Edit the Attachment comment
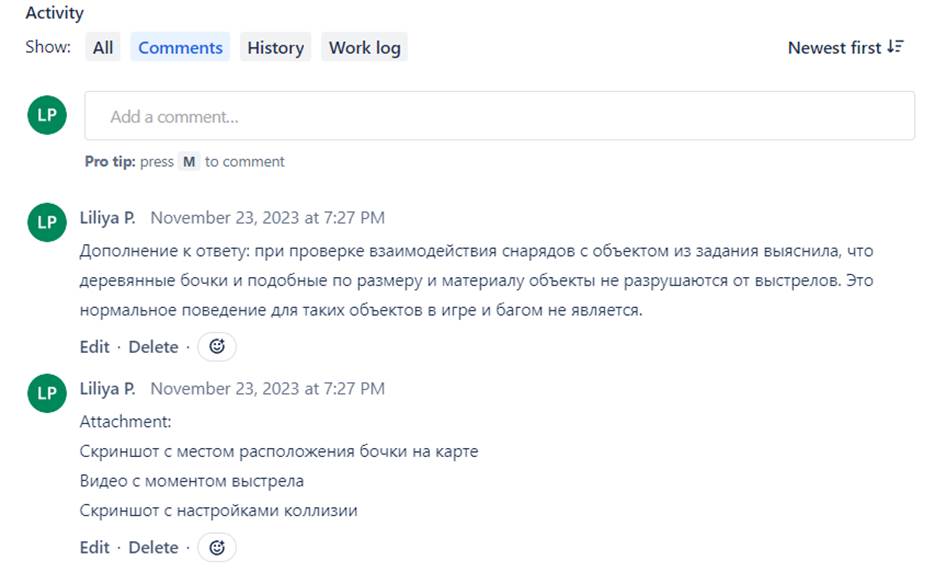Image resolution: width=935 pixels, height=584 pixels. click(94, 547)
